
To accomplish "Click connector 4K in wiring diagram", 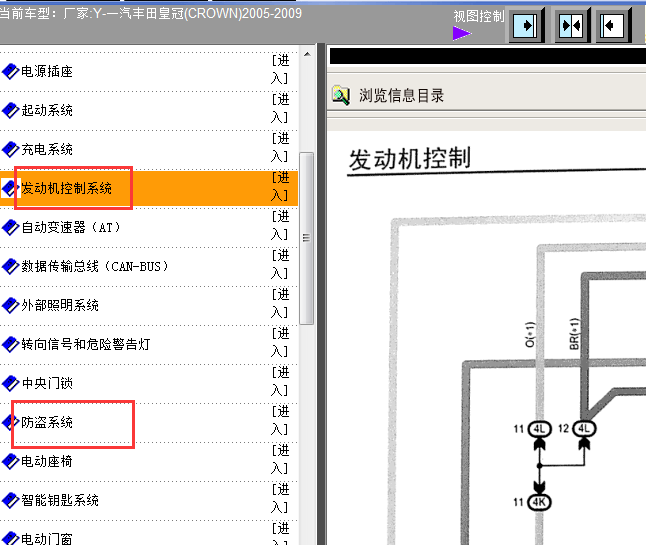I will (539, 502).
